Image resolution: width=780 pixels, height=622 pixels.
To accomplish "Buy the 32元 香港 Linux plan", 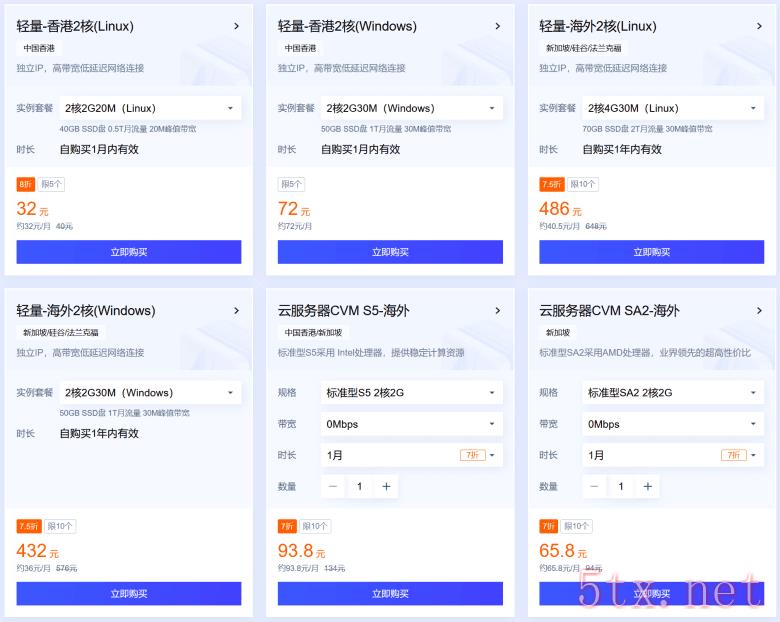I will [129, 252].
